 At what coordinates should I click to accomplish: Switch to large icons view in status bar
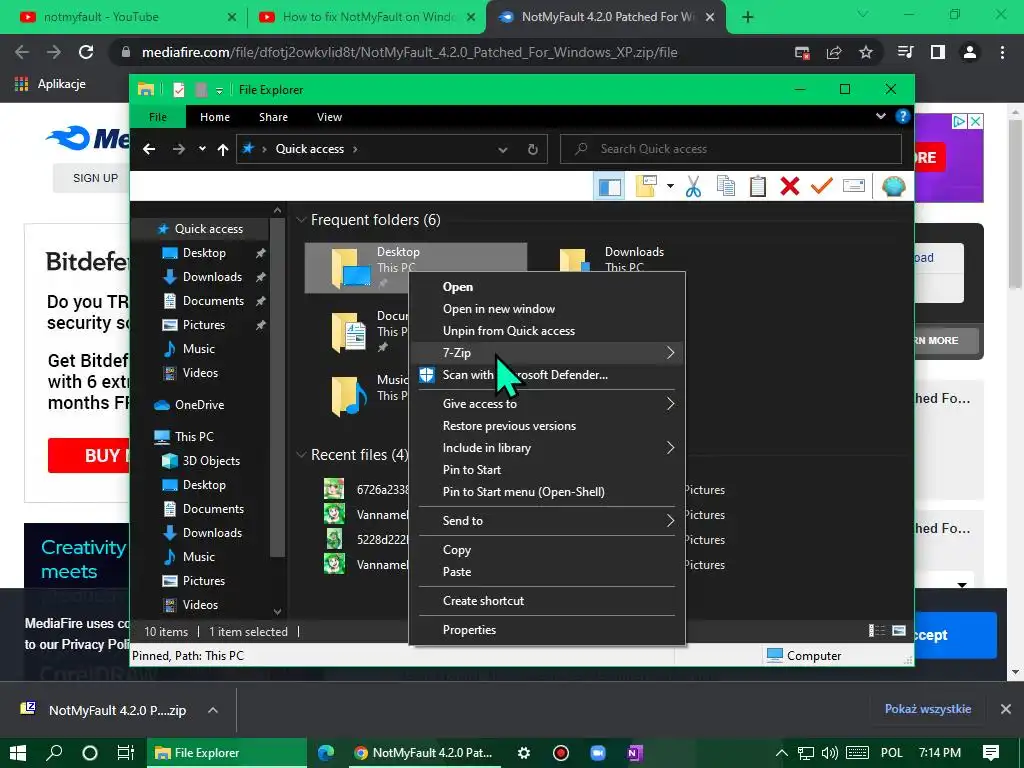[899, 631]
